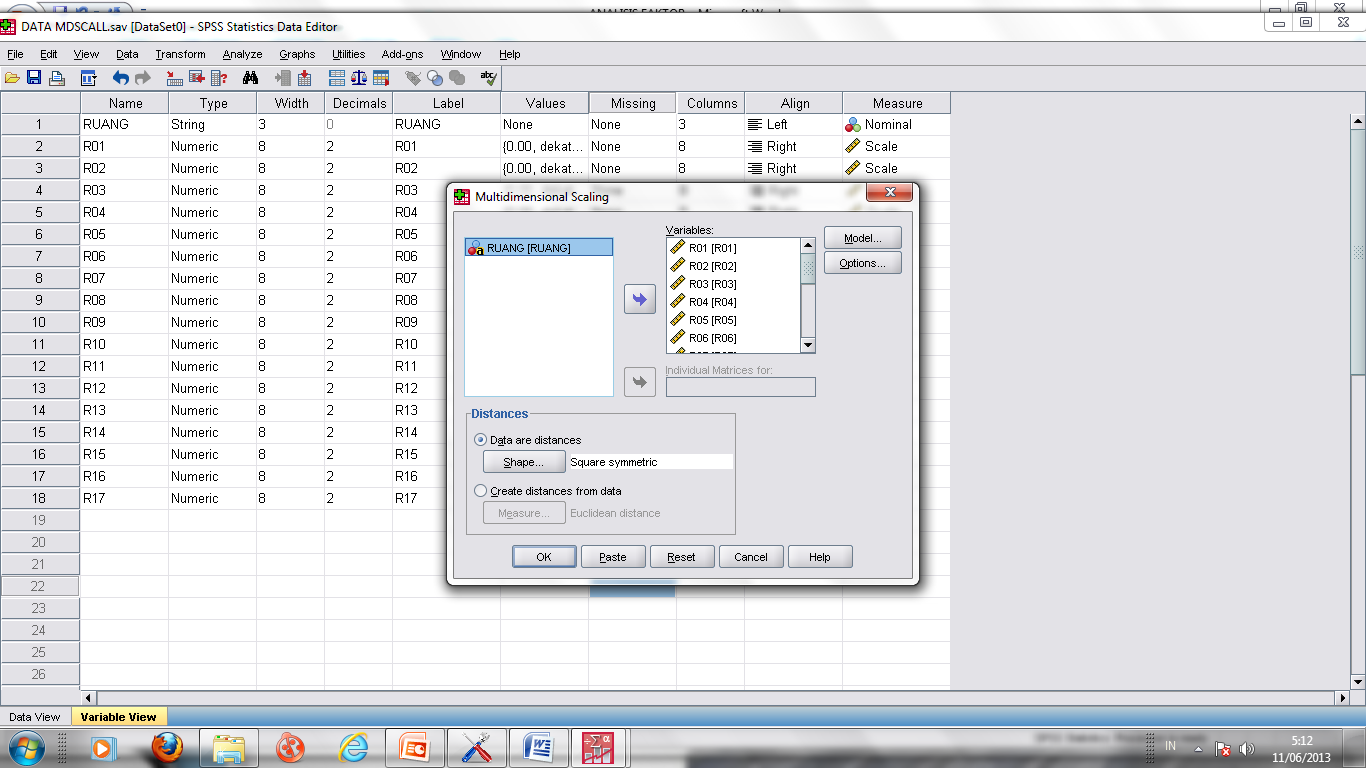Click the Model button in the dialog

tap(861, 237)
